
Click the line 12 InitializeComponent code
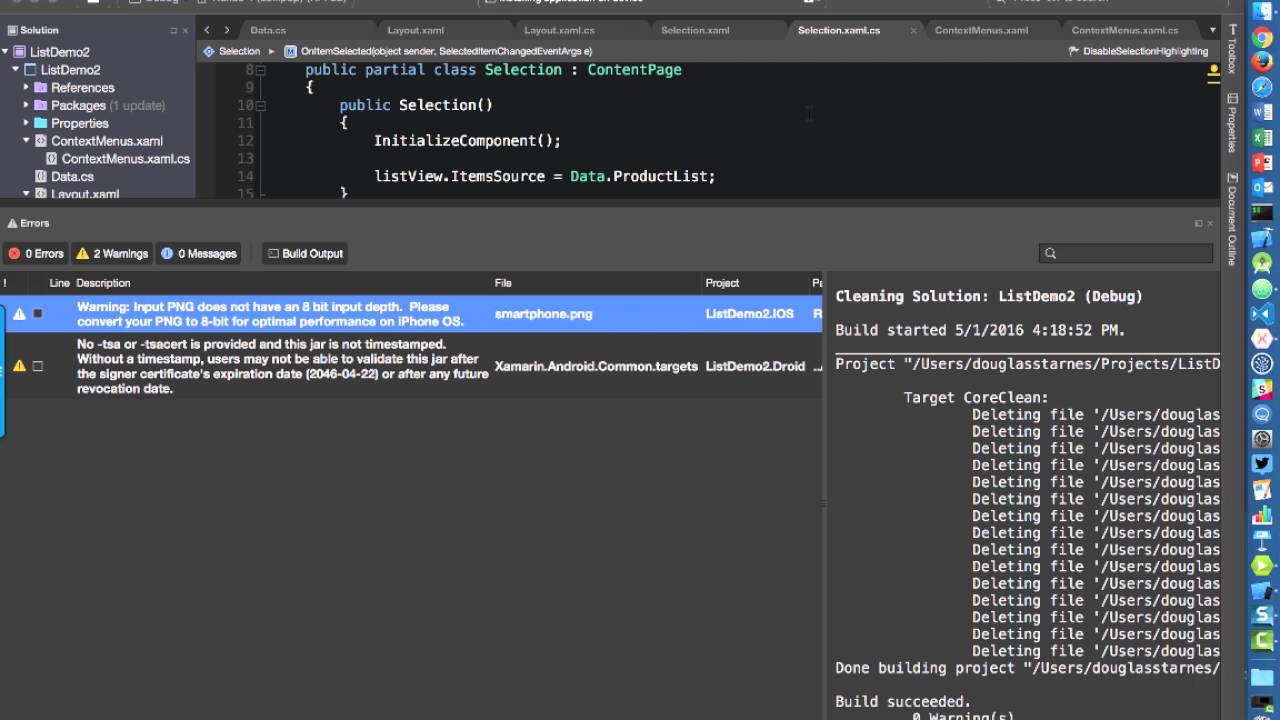[x=467, y=141]
